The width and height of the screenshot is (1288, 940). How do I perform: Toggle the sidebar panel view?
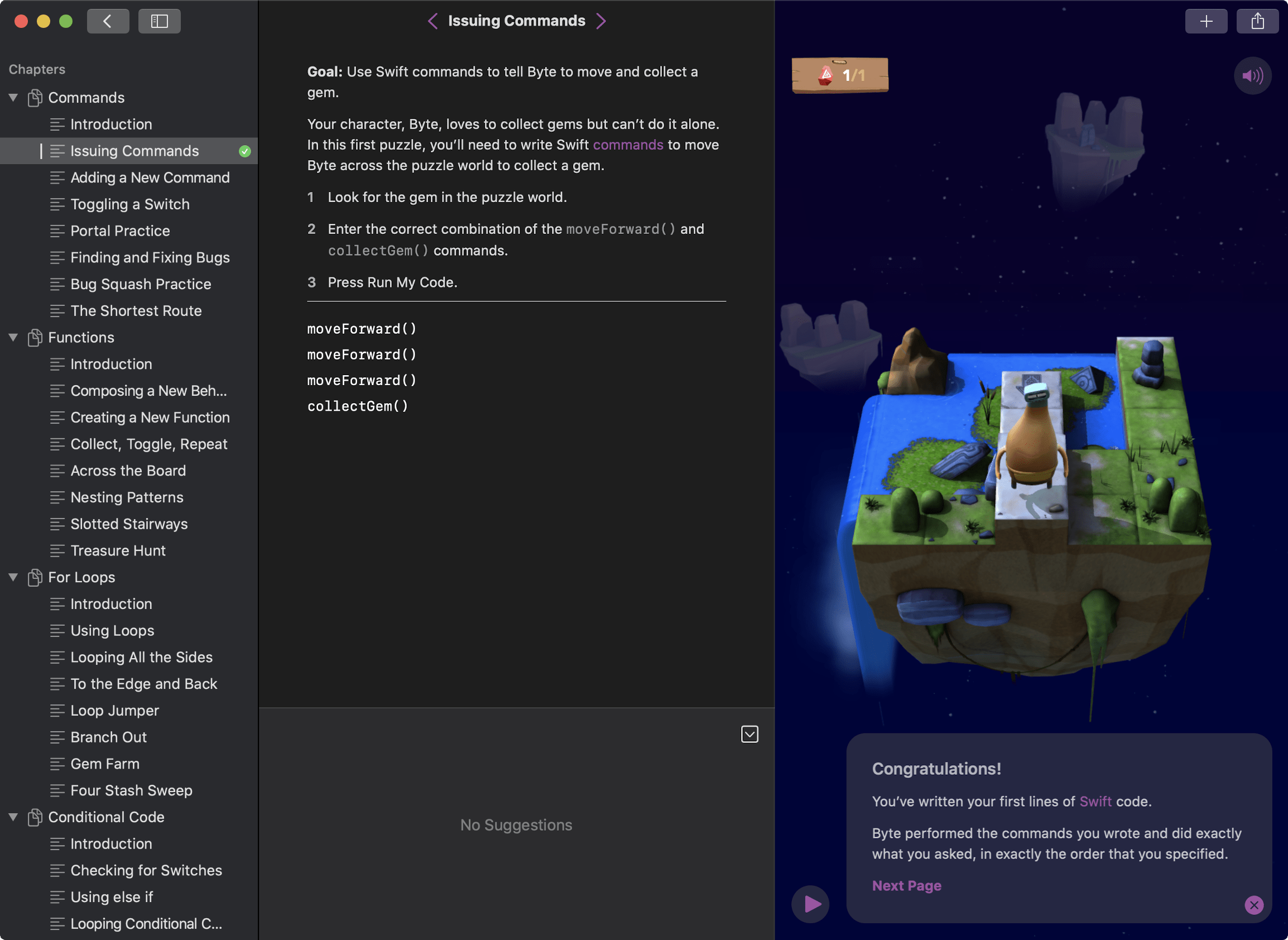click(160, 19)
